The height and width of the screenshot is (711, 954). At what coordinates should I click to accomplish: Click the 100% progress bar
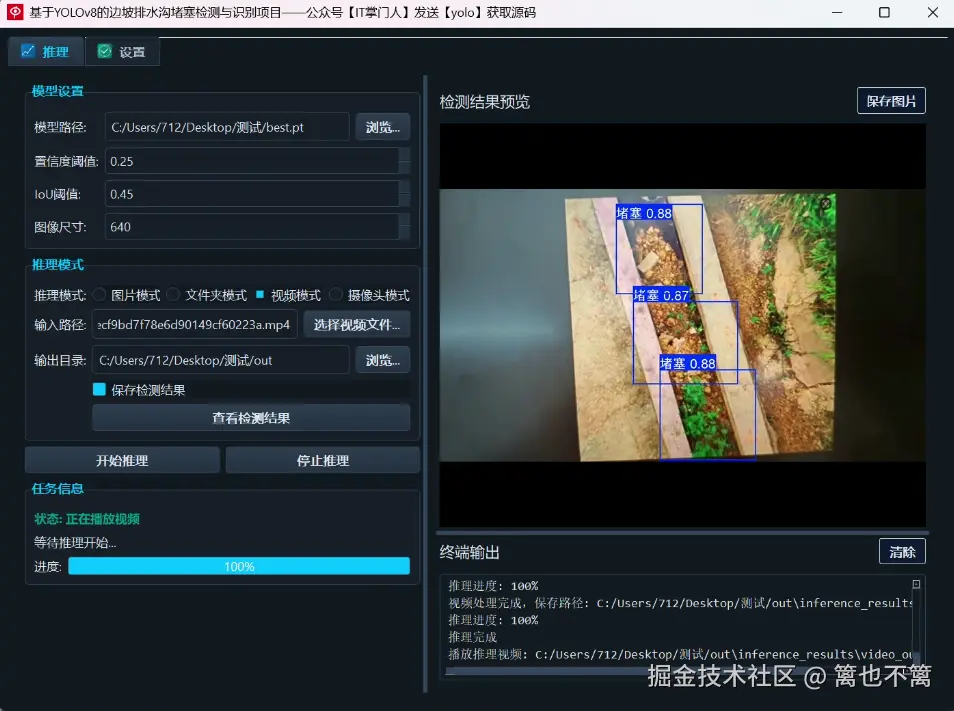pos(238,566)
